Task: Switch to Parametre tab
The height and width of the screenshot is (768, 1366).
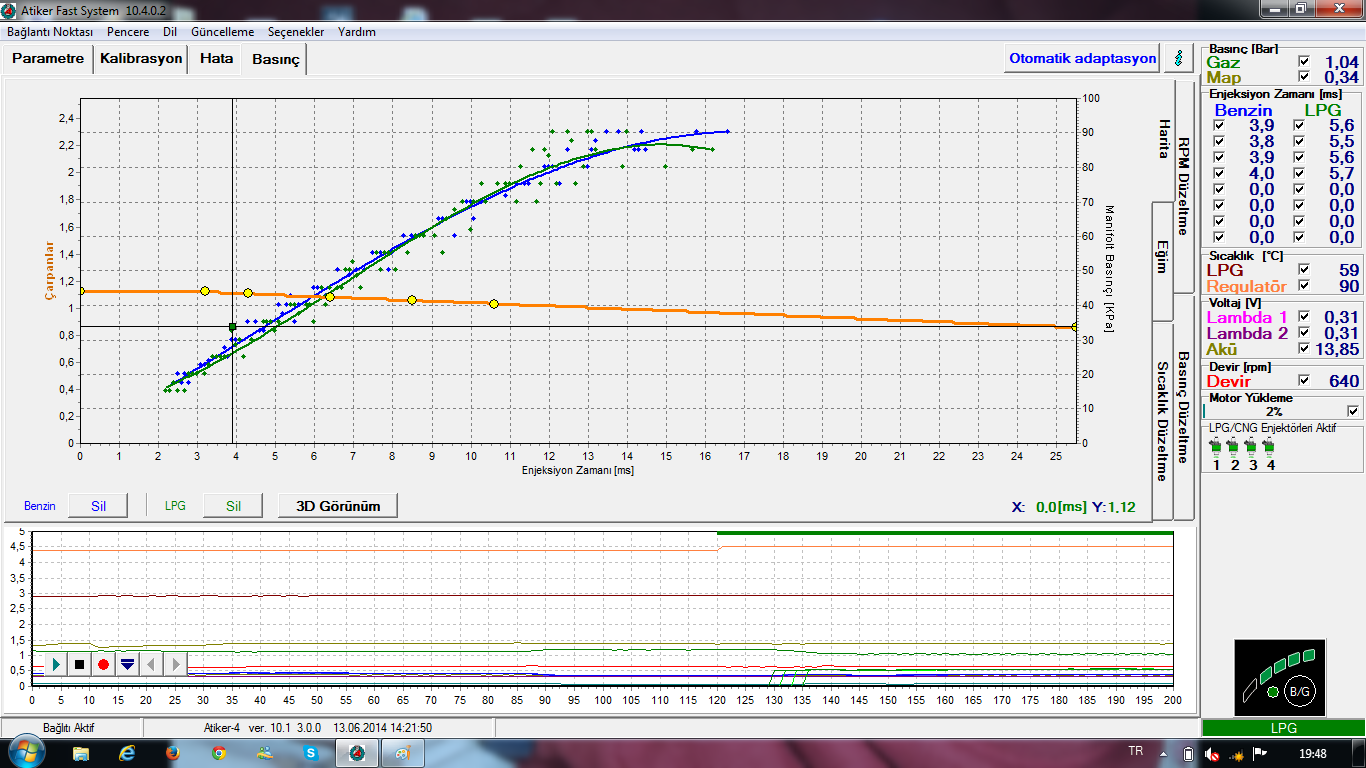Action: pos(48,59)
